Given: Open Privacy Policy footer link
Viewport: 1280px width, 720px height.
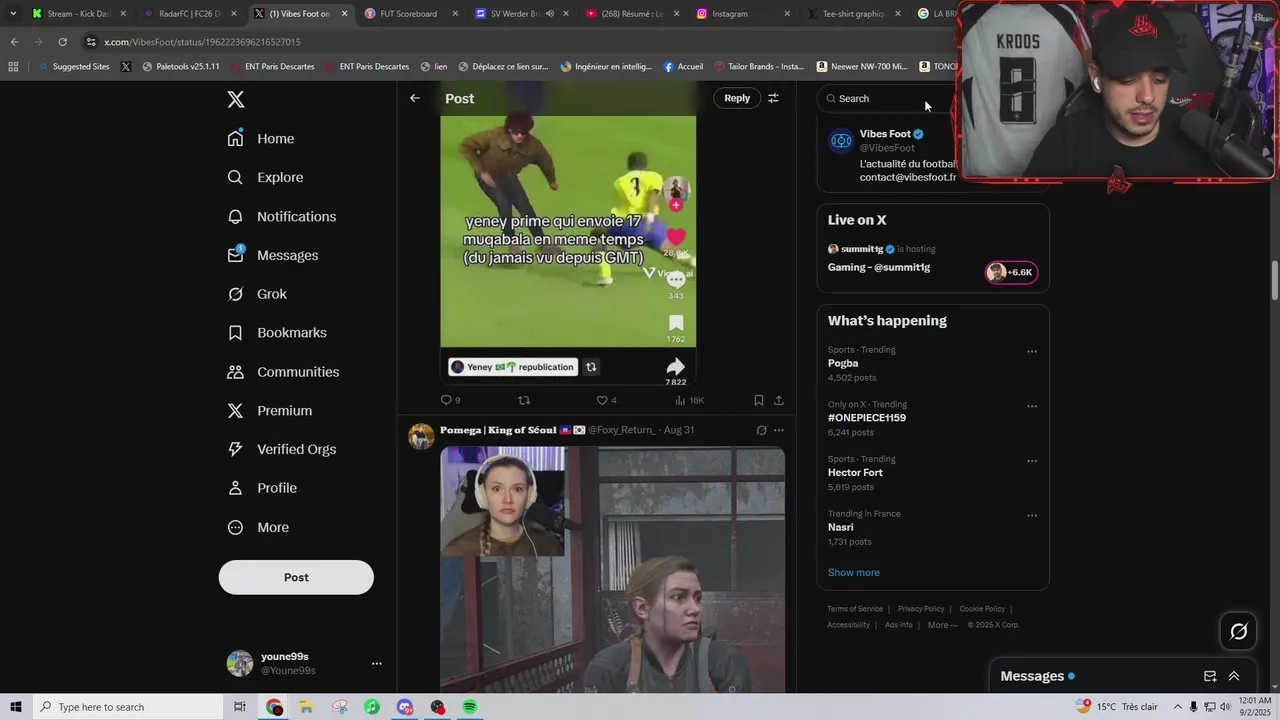Looking at the screenshot, I should 921,609.
